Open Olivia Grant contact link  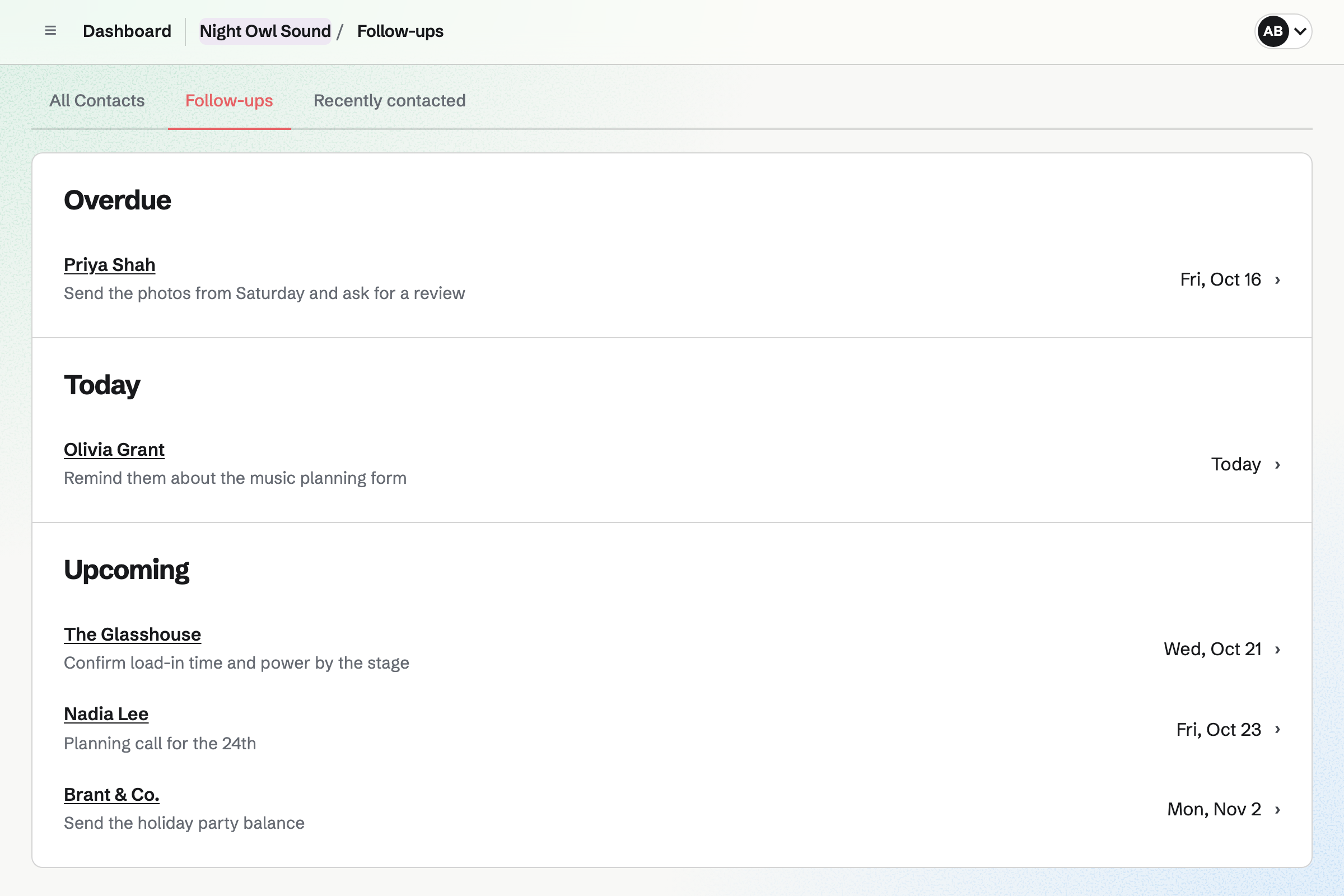point(114,450)
